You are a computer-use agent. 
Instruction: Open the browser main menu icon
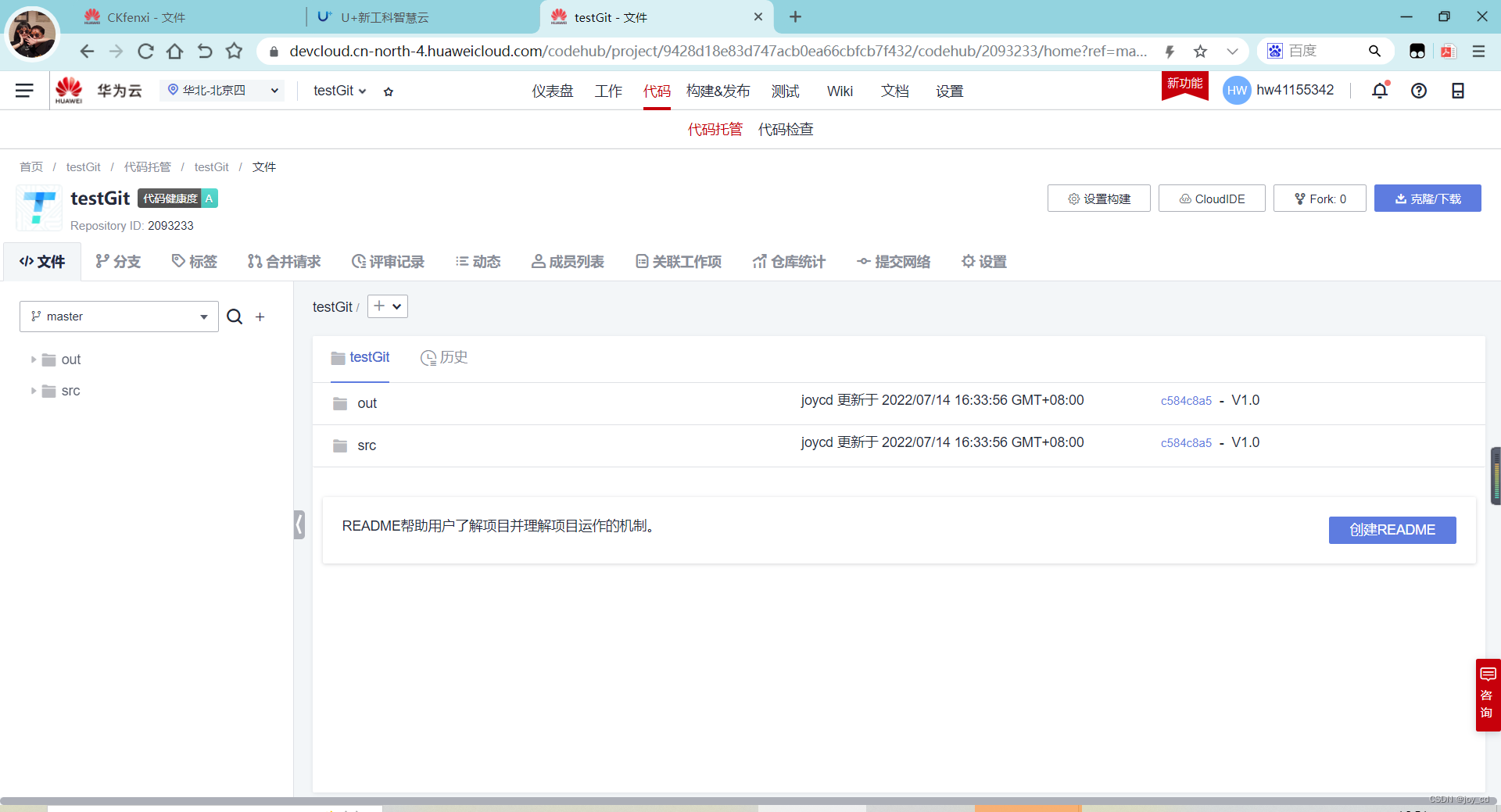coord(1478,52)
